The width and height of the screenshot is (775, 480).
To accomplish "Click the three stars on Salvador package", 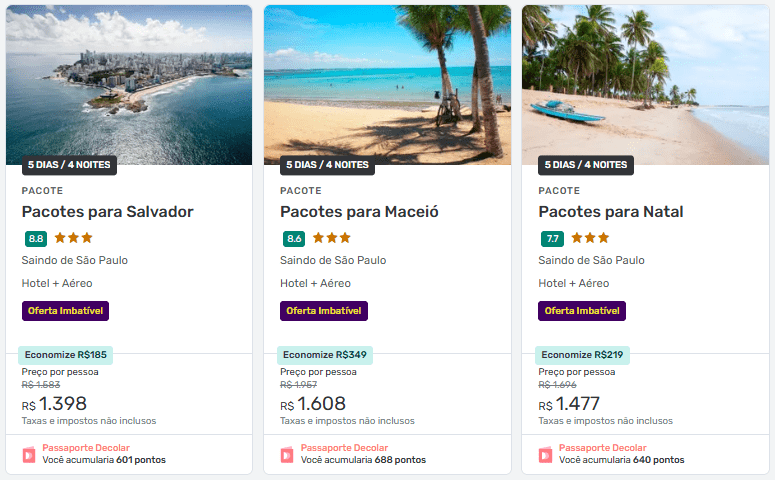I will pos(74,238).
